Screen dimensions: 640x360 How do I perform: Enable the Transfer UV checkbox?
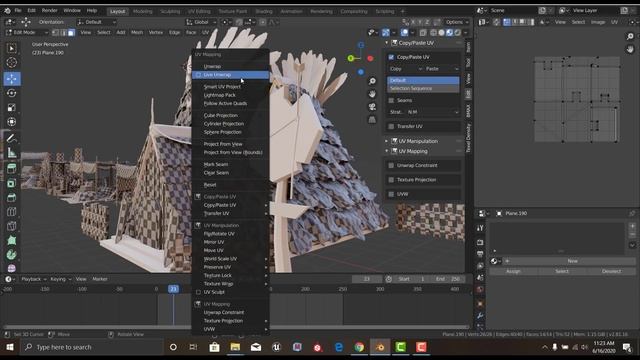pos(391,127)
